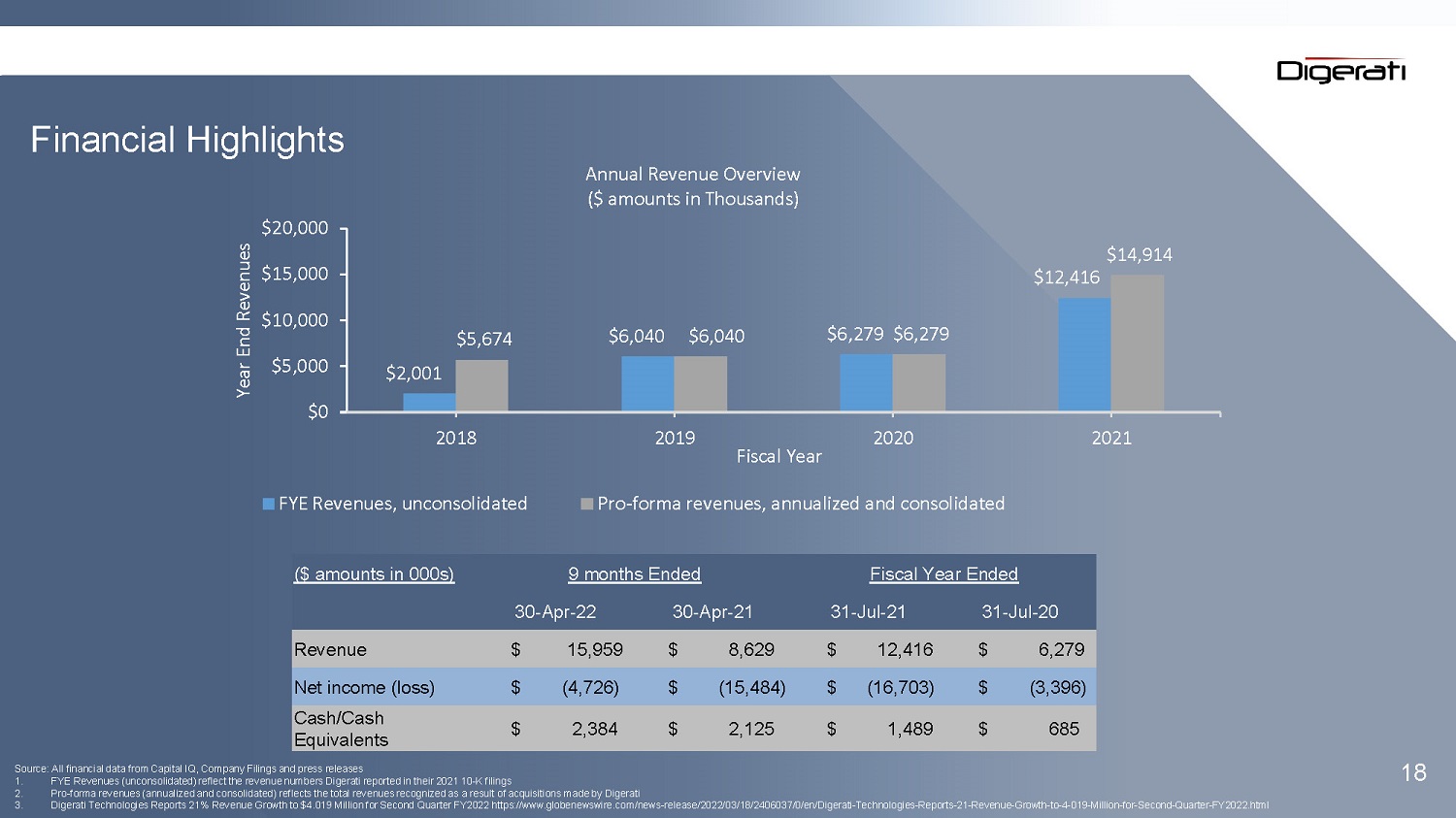1456x818 pixels.
Task: Select the 2021 blue bar labeled $12,416
Action: [1084, 354]
